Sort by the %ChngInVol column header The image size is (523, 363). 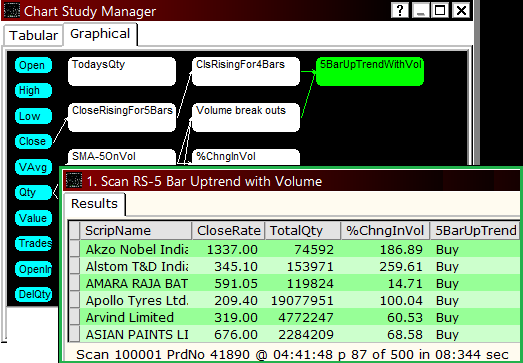tap(385, 231)
